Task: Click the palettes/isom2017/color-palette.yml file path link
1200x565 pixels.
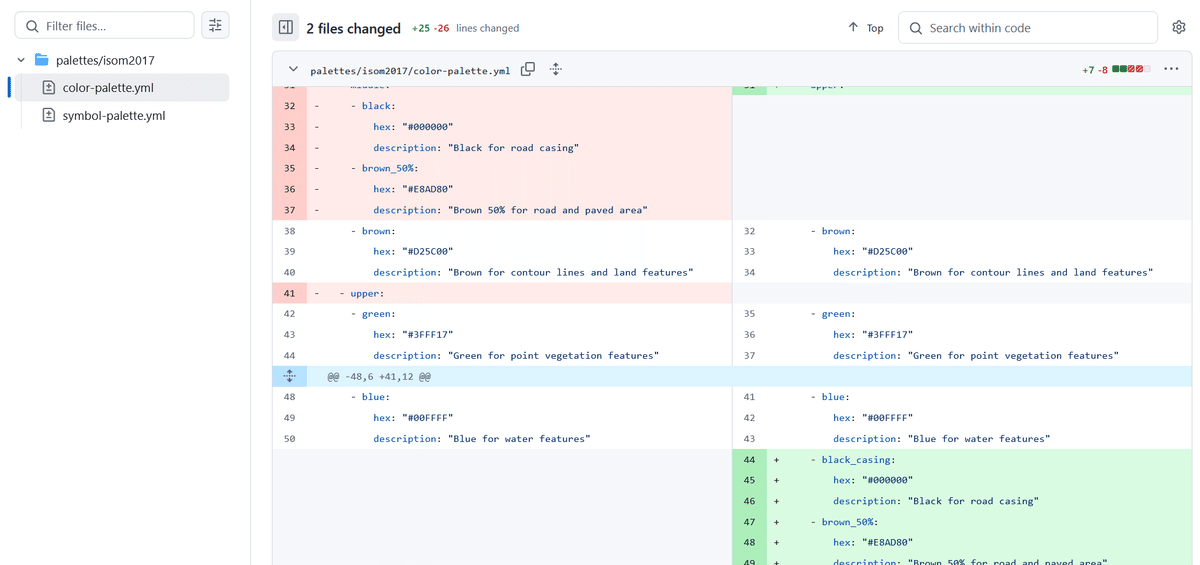Action: (410, 71)
